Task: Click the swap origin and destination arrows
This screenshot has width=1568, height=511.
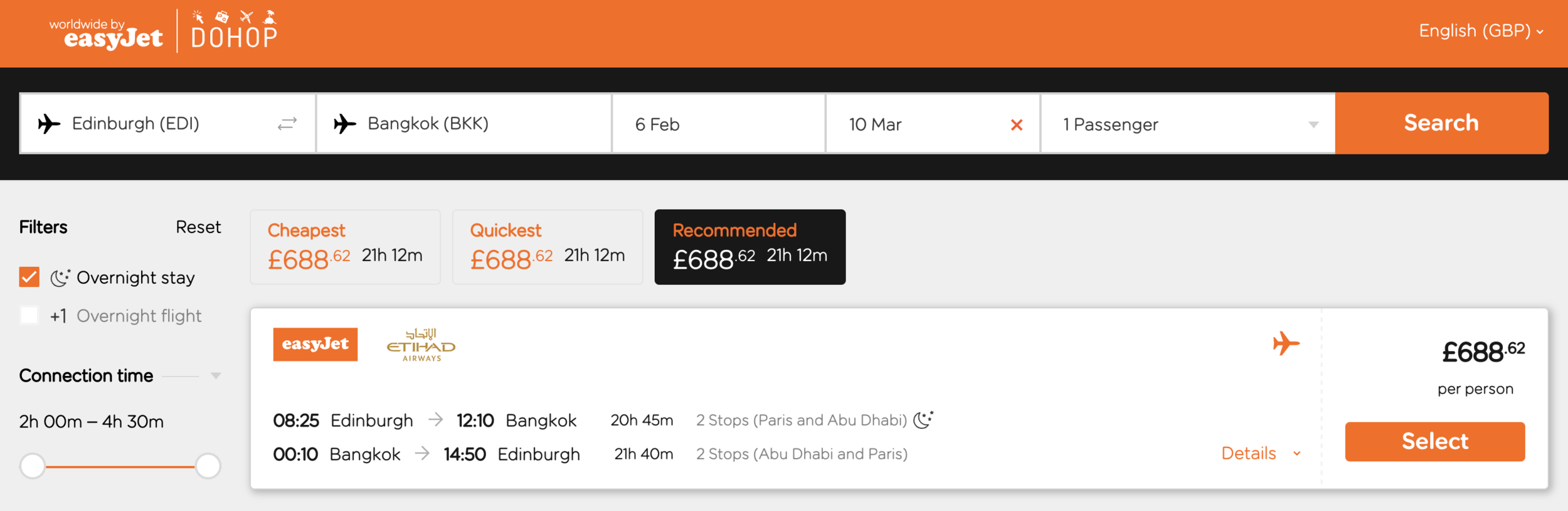Action: 287,124
